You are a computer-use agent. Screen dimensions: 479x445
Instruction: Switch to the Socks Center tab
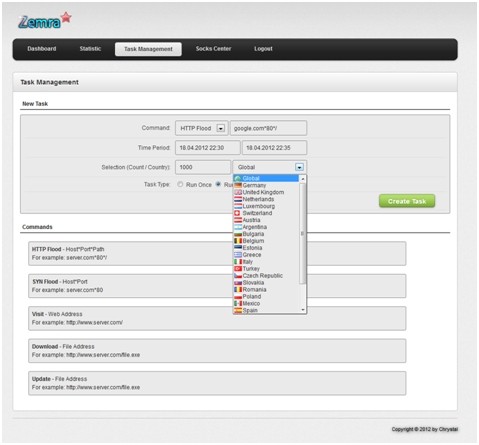click(x=213, y=49)
